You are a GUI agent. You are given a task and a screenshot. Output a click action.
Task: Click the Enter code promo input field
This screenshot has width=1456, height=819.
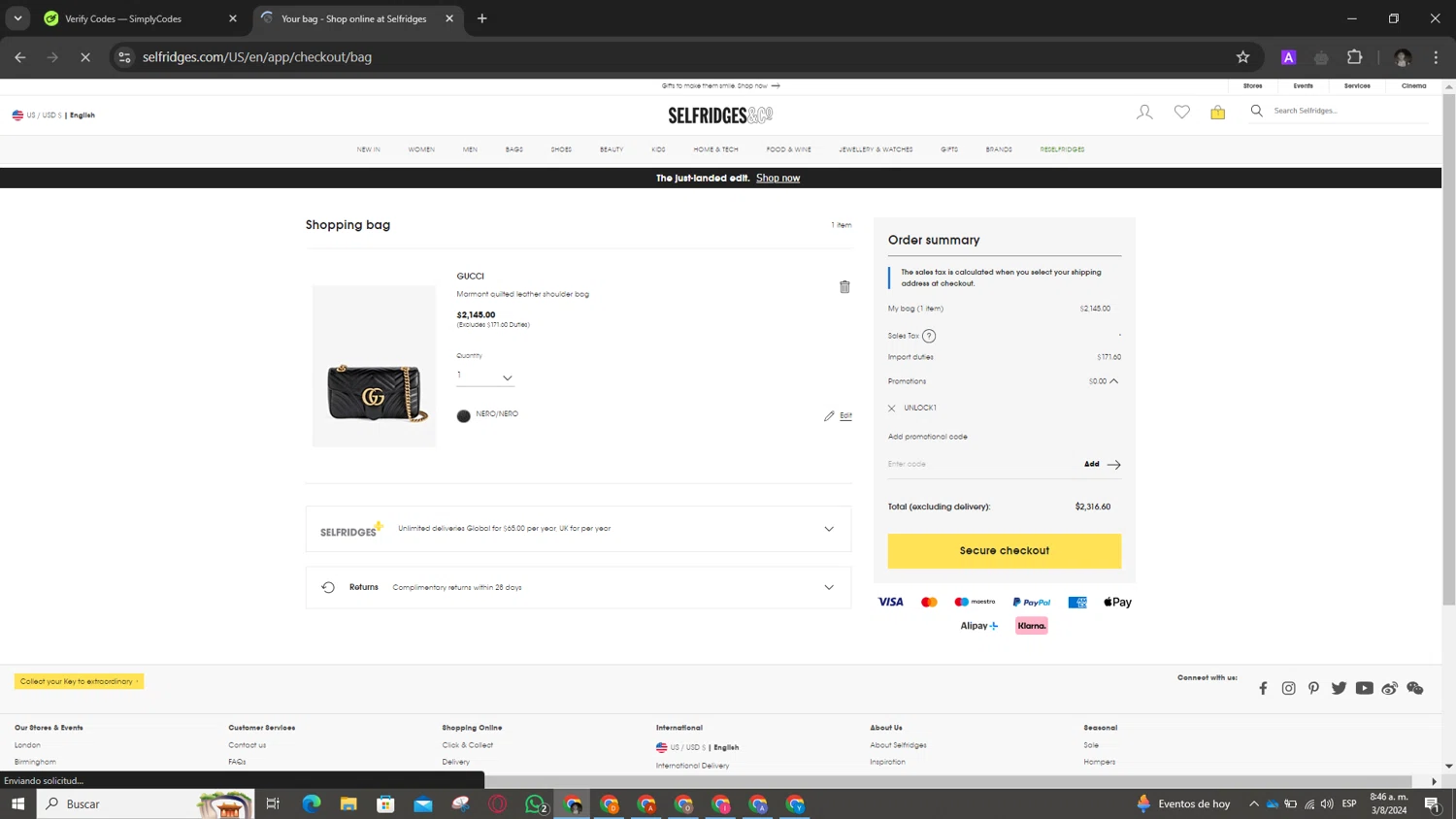pyautogui.click(x=980, y=464)
